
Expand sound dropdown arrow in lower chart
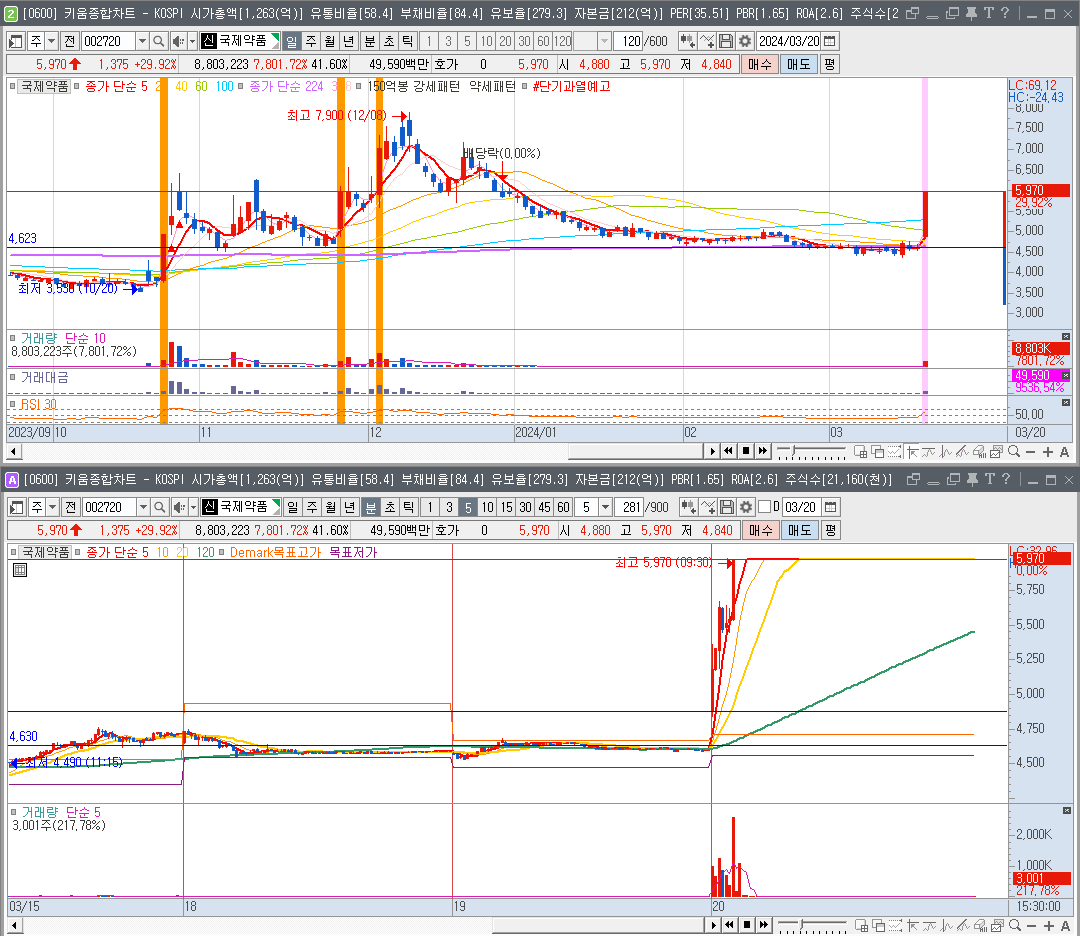click(x=194, y=508)
